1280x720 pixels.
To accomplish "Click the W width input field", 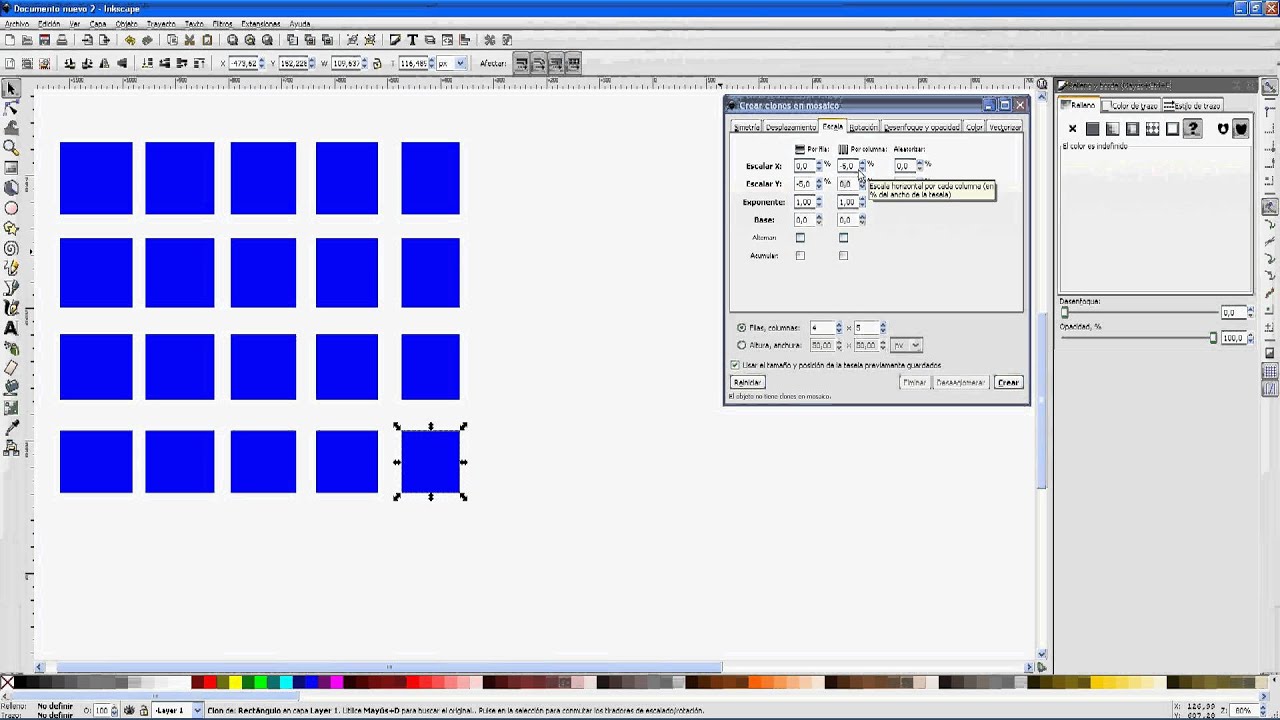I will (x=344, y=63).
